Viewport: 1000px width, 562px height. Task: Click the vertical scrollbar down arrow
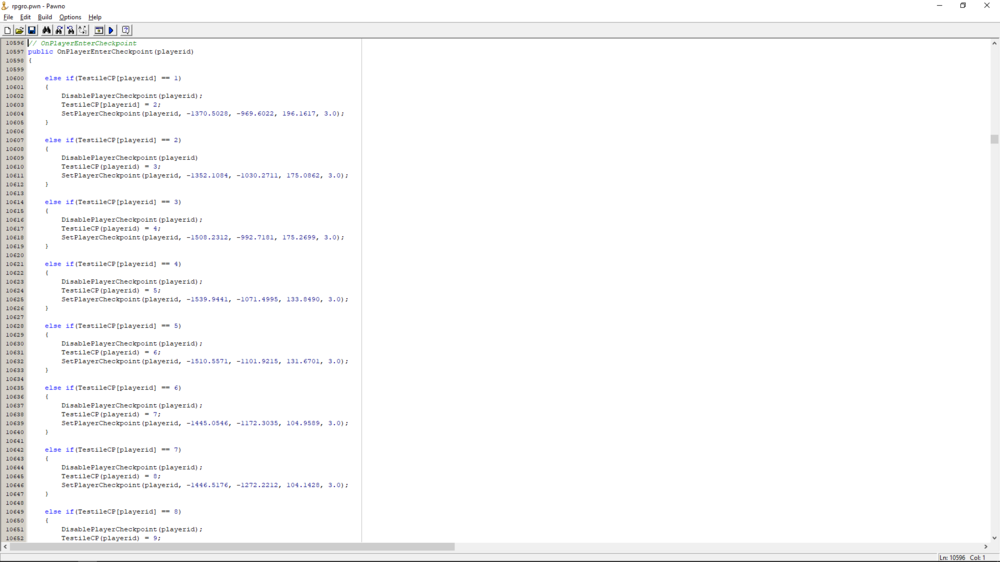(x=994, y=538)
